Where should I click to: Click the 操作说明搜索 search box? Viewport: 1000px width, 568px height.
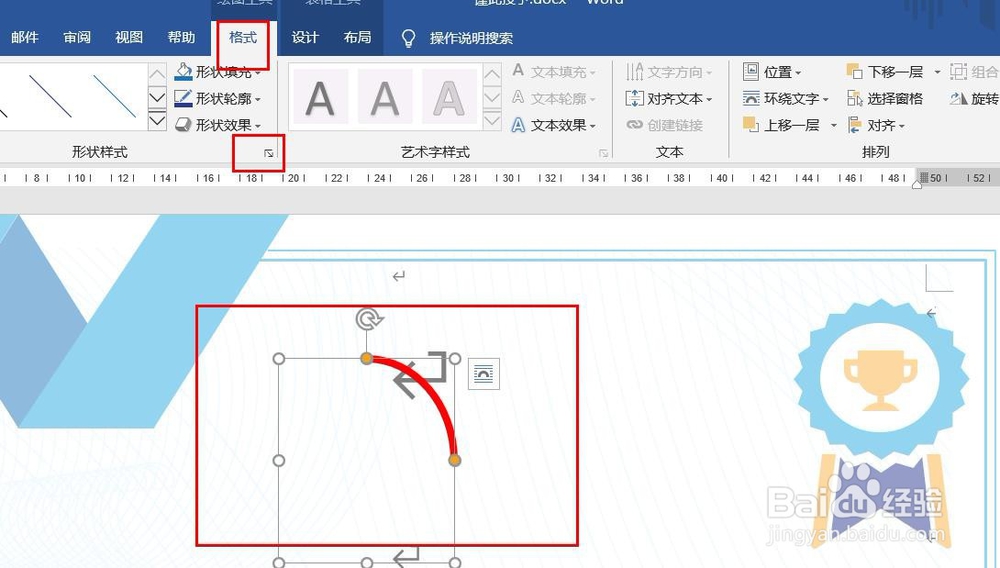pyautogui.click(x=471, y=38)
